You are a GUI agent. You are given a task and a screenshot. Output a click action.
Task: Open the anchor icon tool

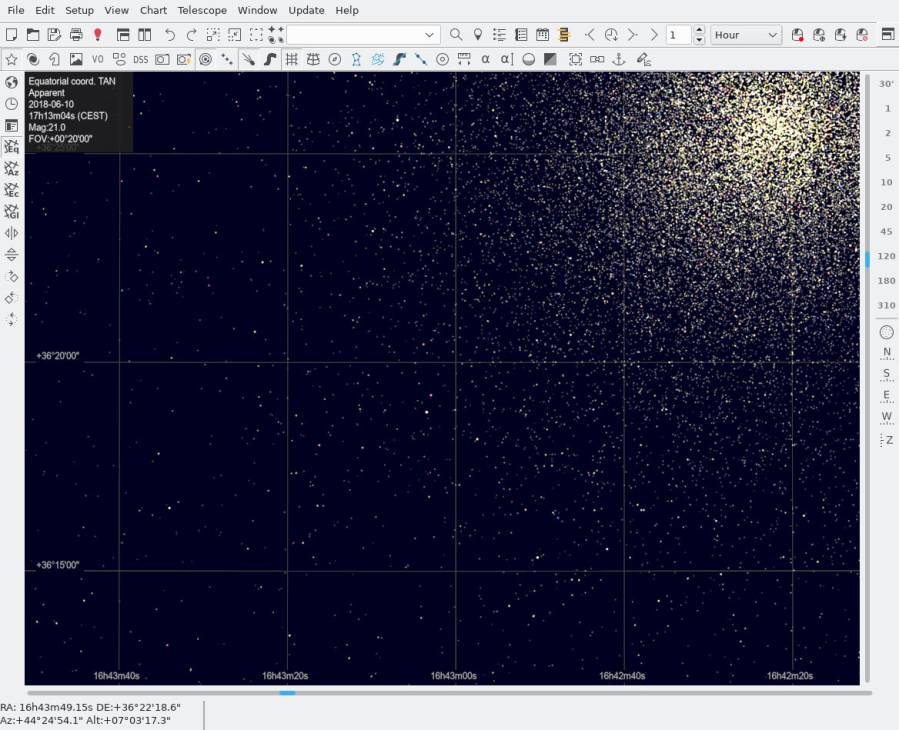pos(619,60)
